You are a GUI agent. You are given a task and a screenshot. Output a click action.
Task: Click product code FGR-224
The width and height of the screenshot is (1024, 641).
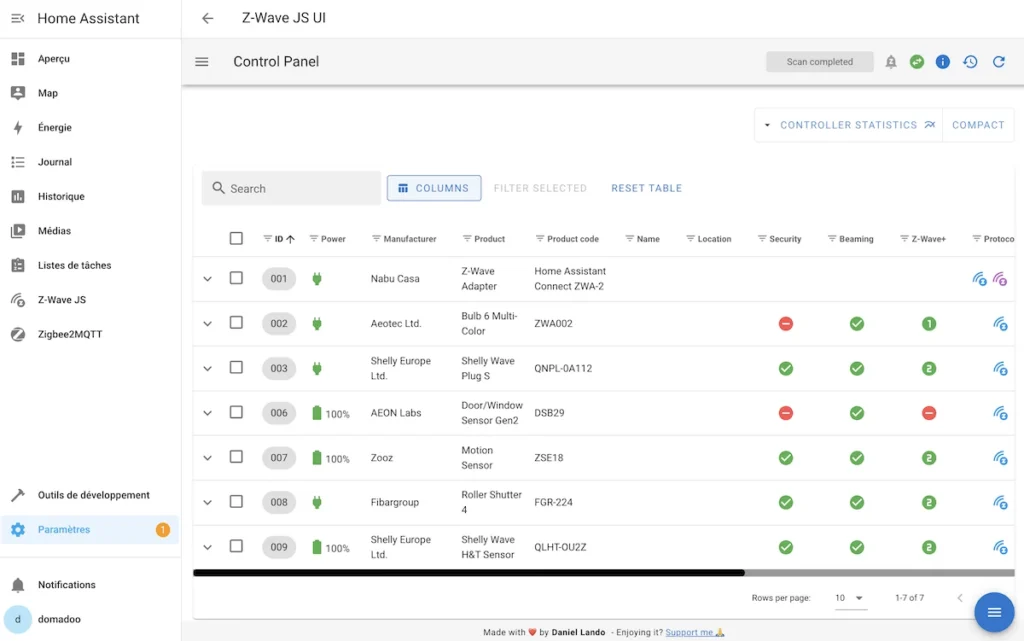click(x=553, y=503)
